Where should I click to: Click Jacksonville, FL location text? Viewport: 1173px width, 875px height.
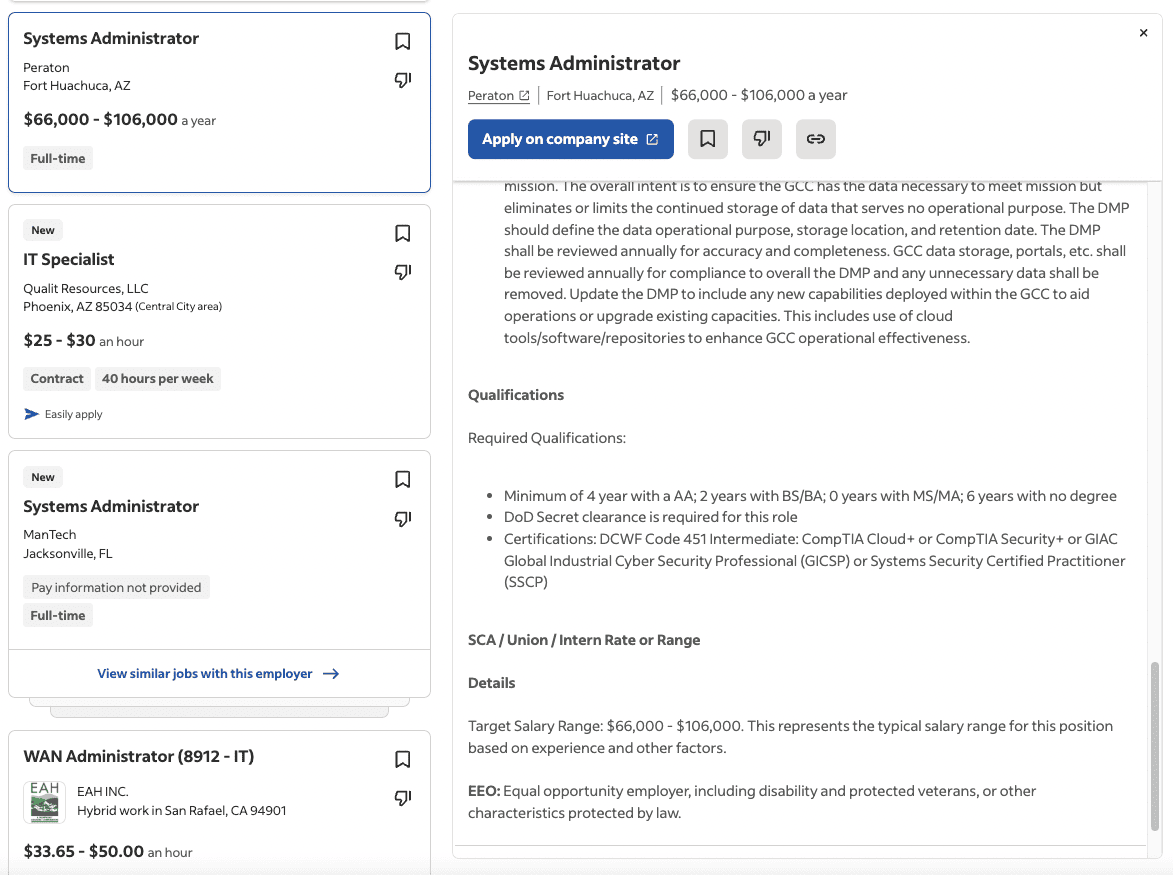coord(67,553)
